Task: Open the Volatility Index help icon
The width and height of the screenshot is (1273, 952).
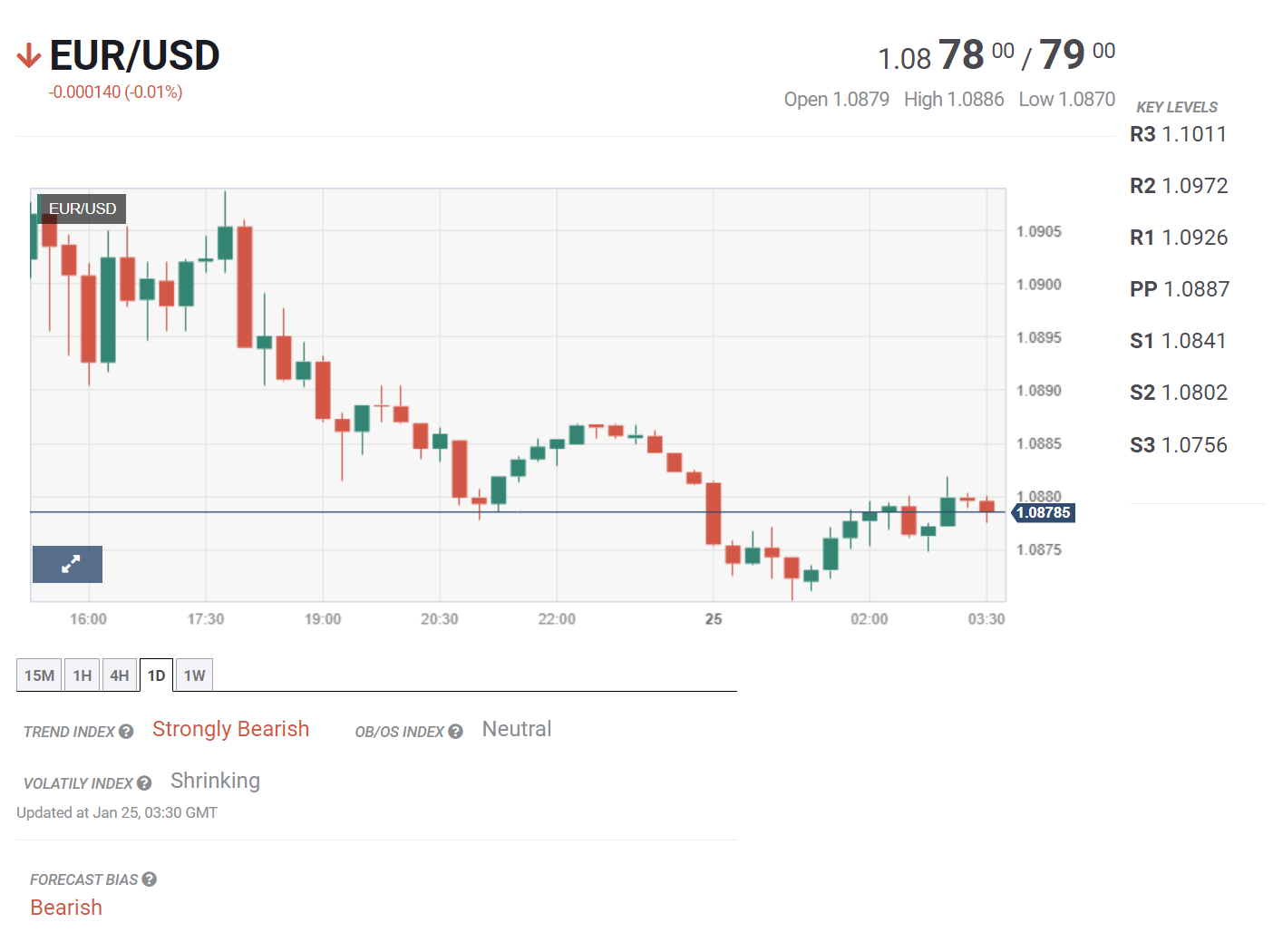Action: (145, 783)
